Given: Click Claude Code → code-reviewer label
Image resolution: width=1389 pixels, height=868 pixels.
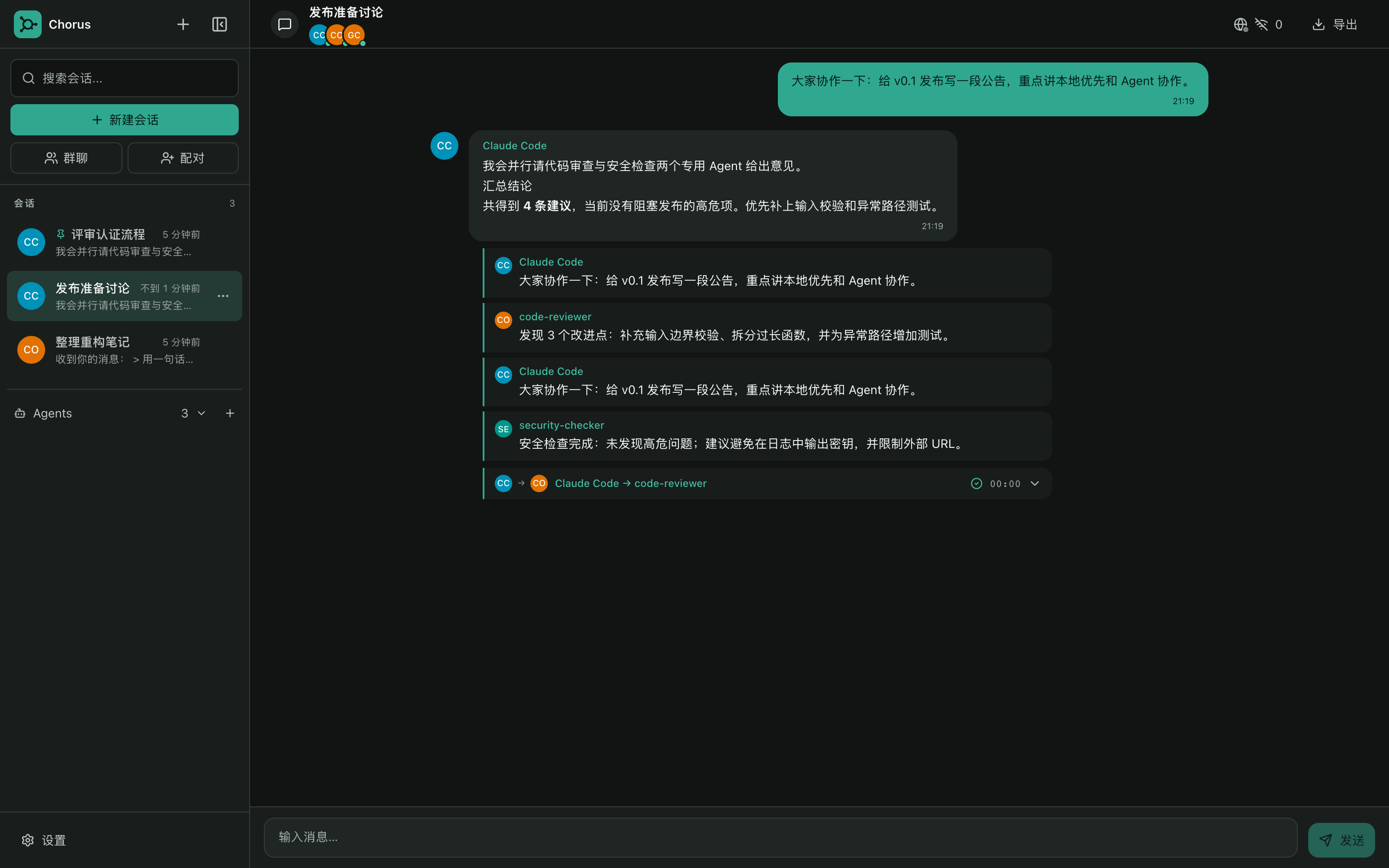Looking at the screenshot, I should click(x=631, y=483).
